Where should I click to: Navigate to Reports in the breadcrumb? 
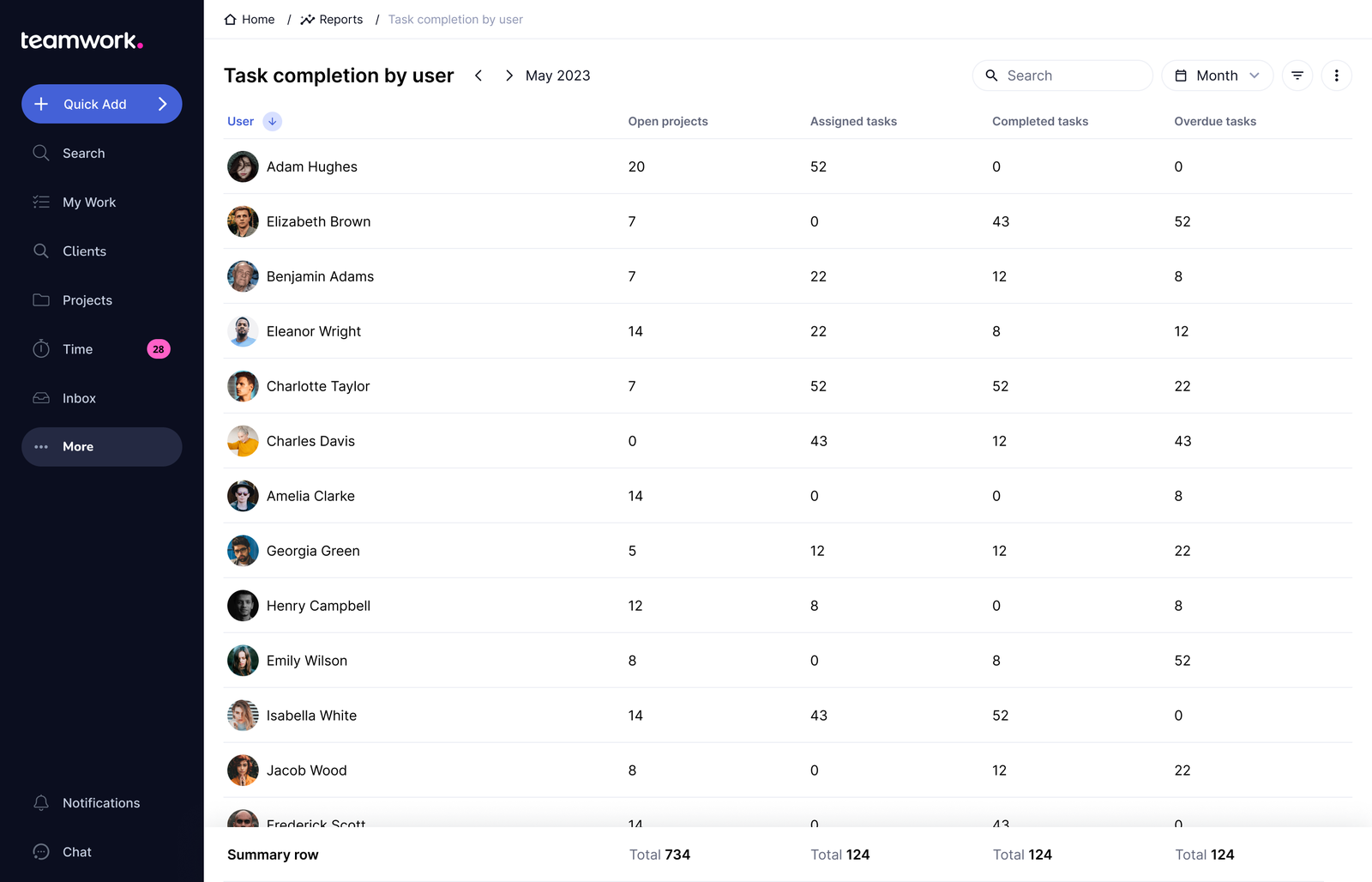(340, 19)
